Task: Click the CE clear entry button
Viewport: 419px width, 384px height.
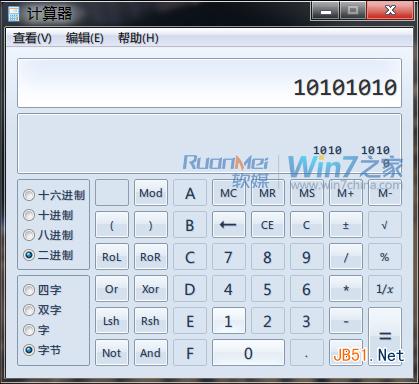Action: point(268,225)
